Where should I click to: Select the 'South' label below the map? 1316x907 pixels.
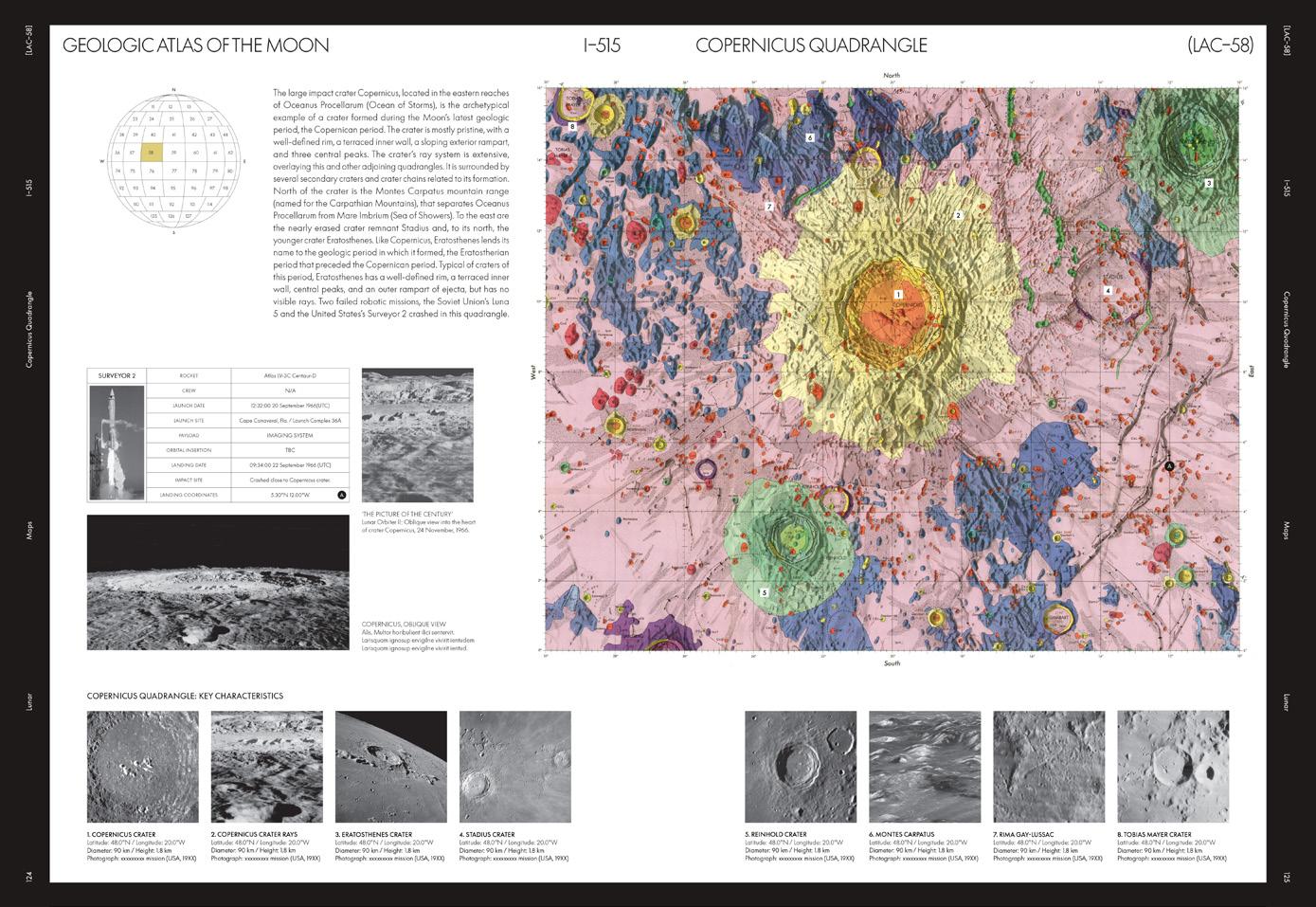892,663
